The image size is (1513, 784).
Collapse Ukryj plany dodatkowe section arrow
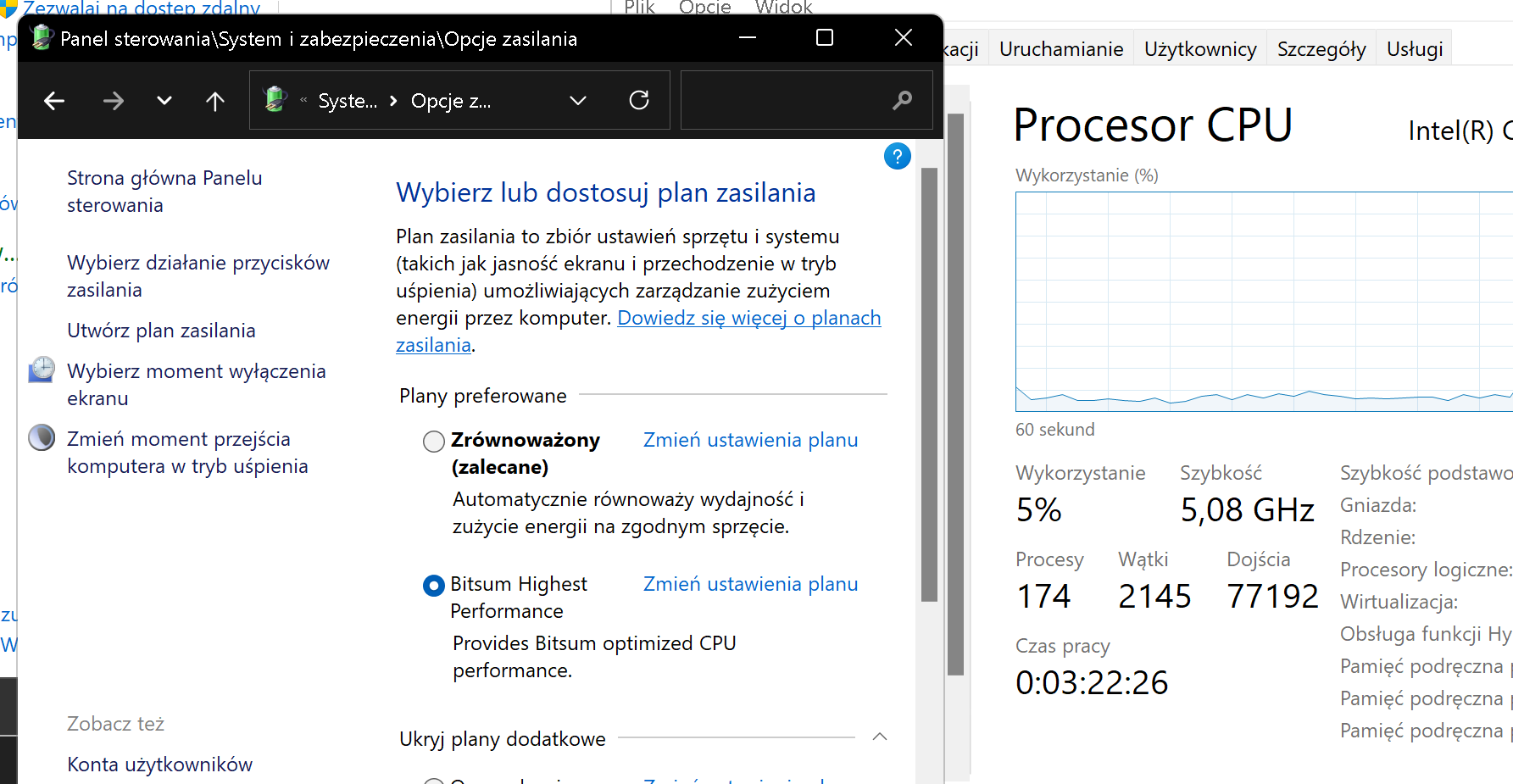click(880, 737)
